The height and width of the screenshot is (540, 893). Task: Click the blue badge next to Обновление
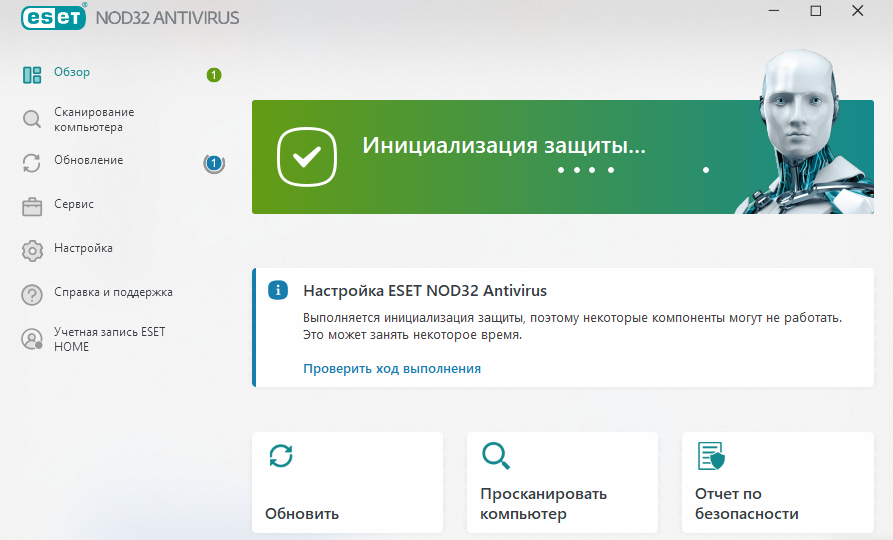click(x=214, y=163)
